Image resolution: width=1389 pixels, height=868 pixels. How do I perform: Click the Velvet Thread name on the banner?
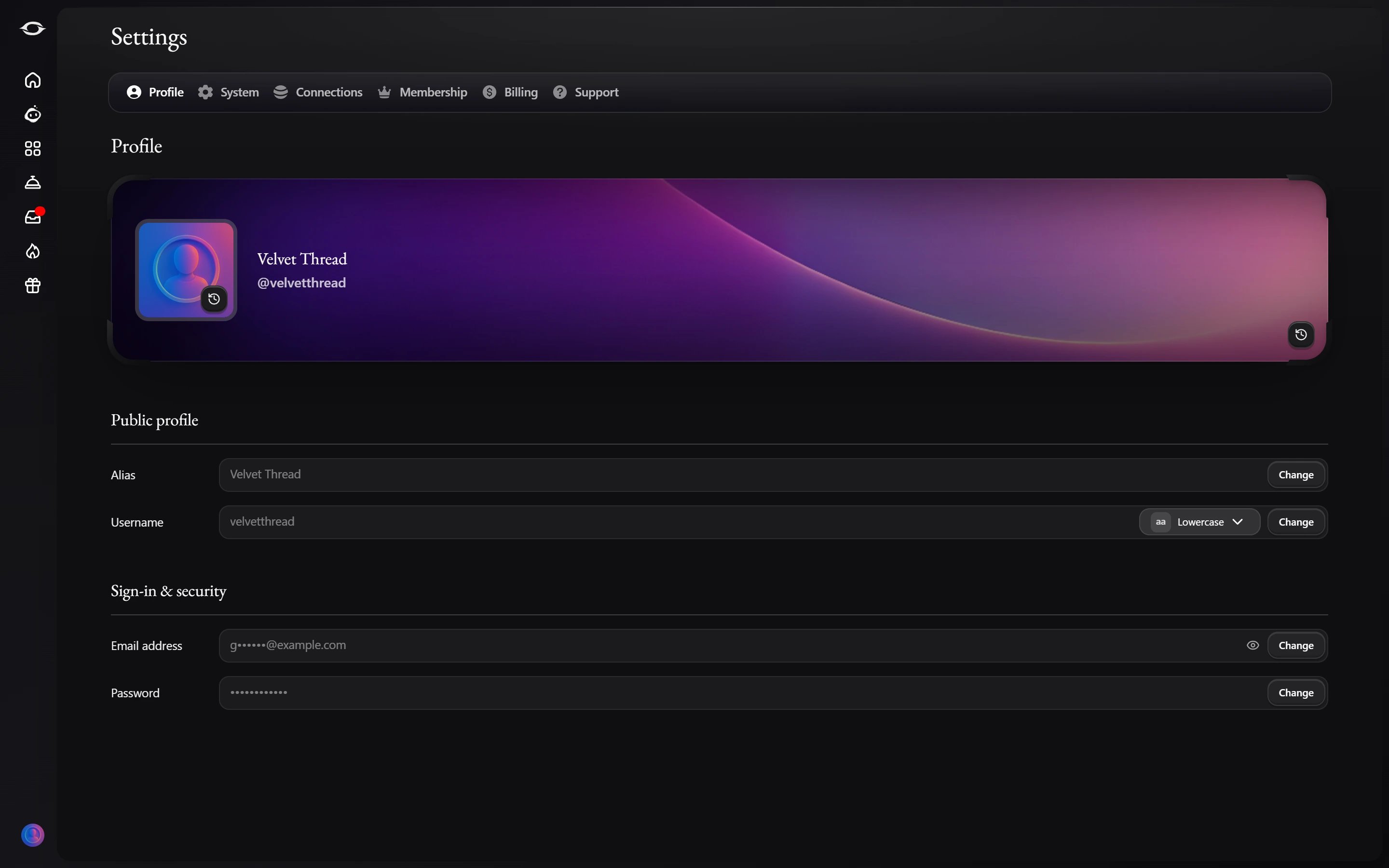click(302, 259)
